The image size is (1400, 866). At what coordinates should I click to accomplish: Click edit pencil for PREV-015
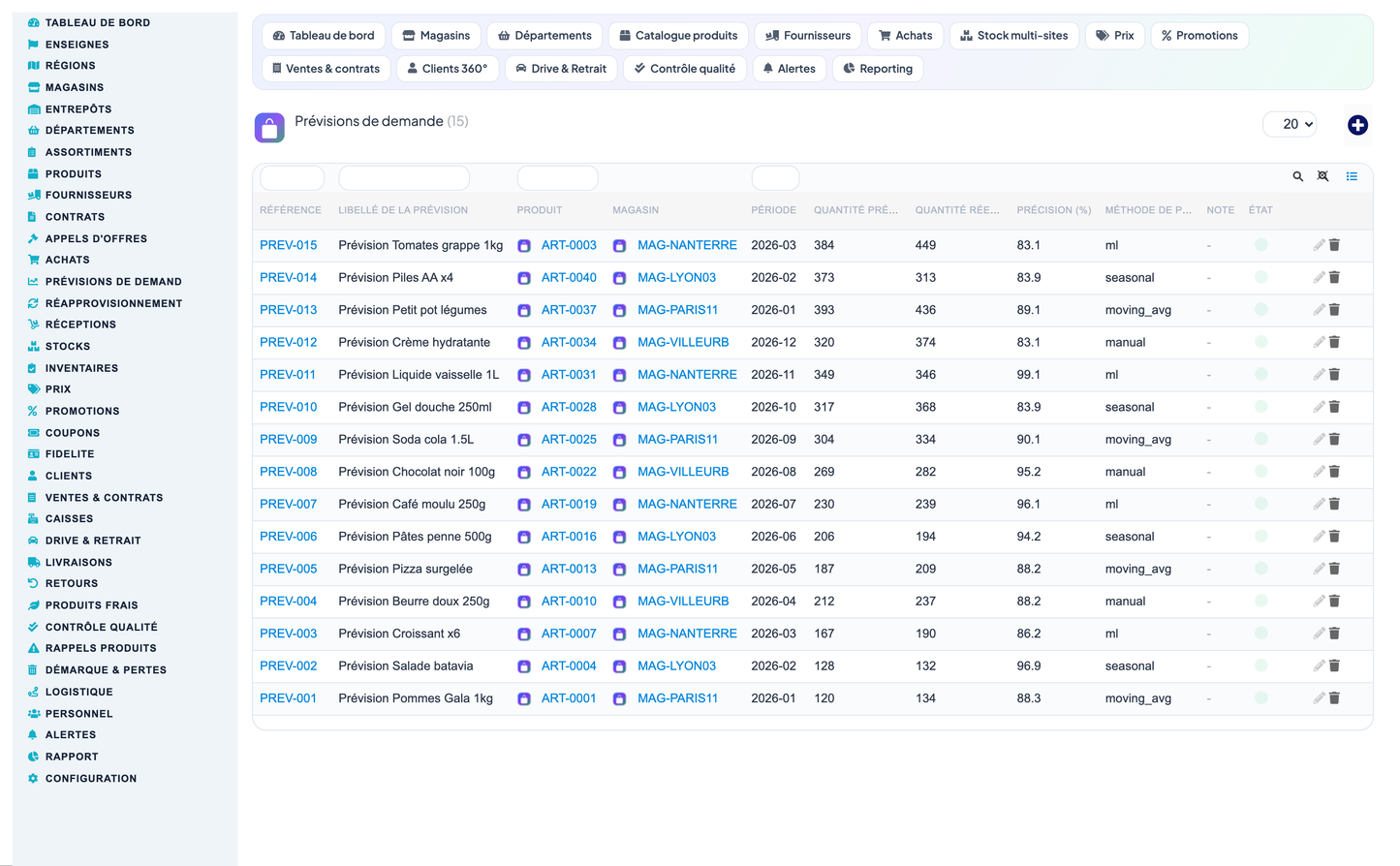1319,245
